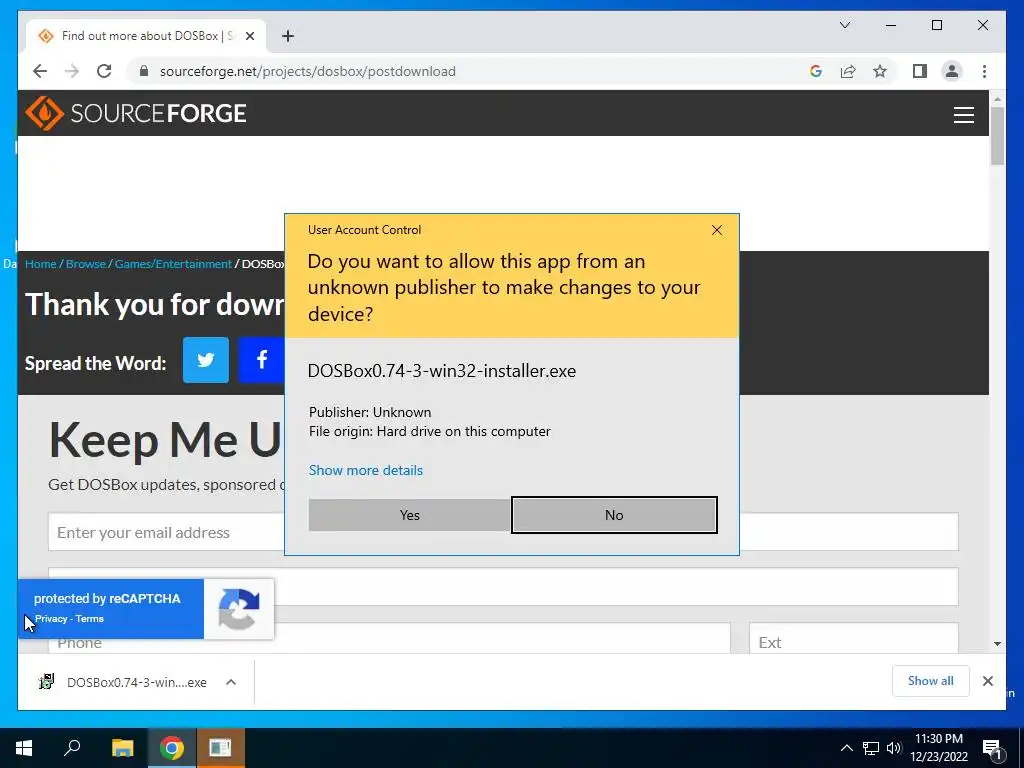Screen dimensions: 1024x768
Task: Open reCAPTCHA Privacy link
Action: click(51, 619)
